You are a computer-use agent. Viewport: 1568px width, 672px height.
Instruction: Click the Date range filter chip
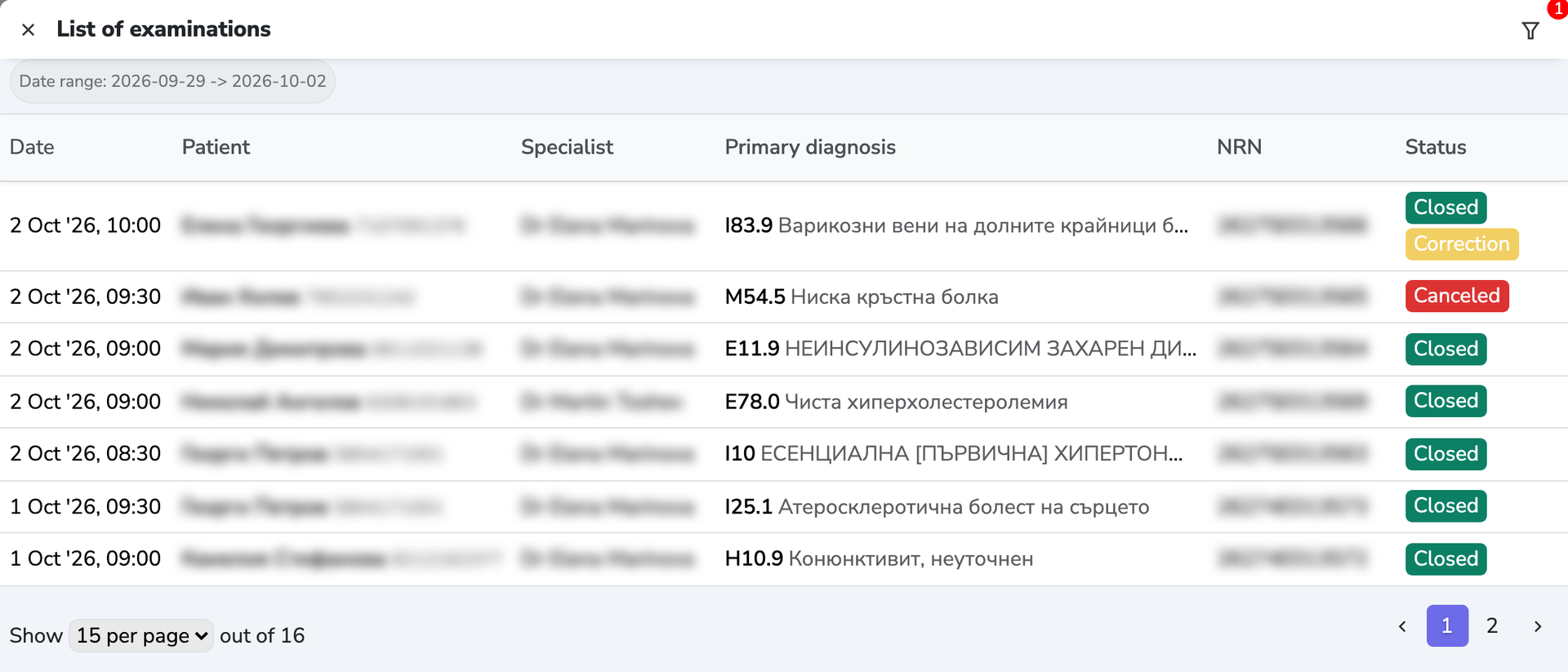click(x=172, y=82)
